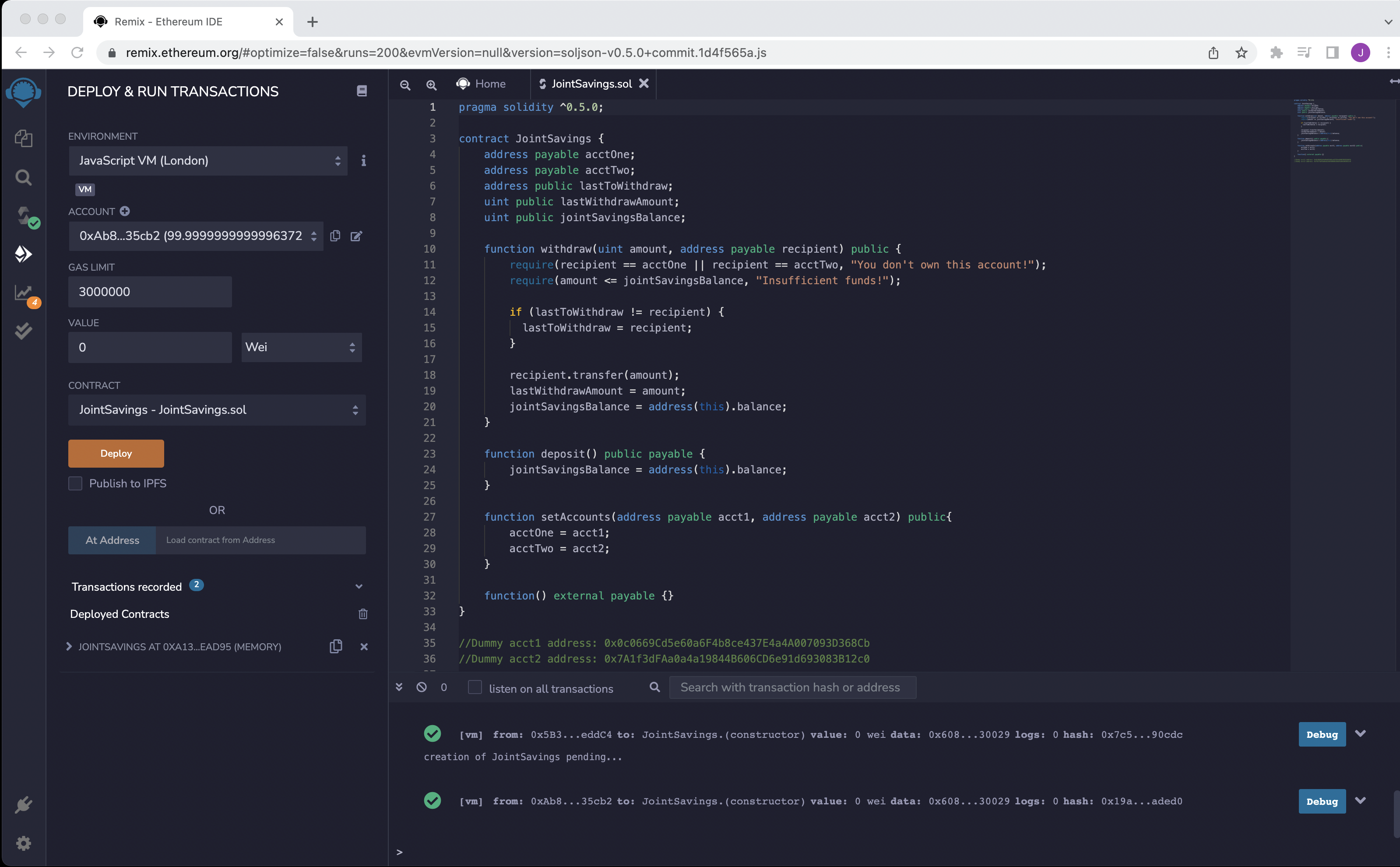
Task: Switch to the Home tab
Action: pos(482,84)
